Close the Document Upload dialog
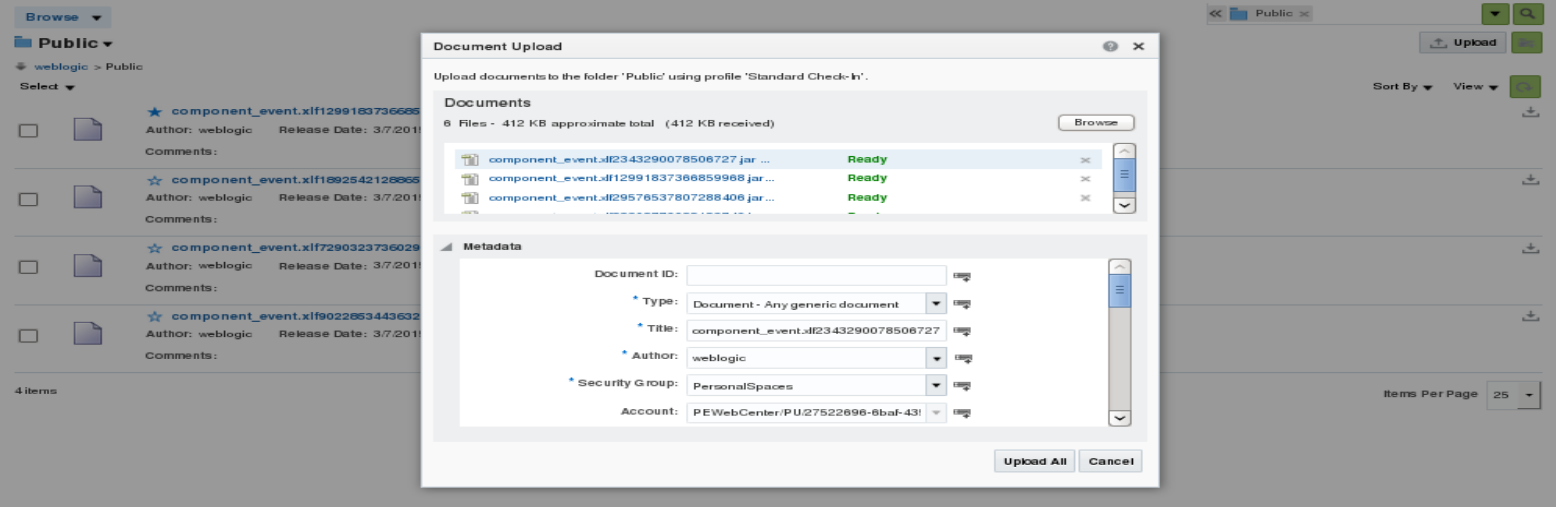This screenshot has height=507, width=1556. (x=1138, y=47)
